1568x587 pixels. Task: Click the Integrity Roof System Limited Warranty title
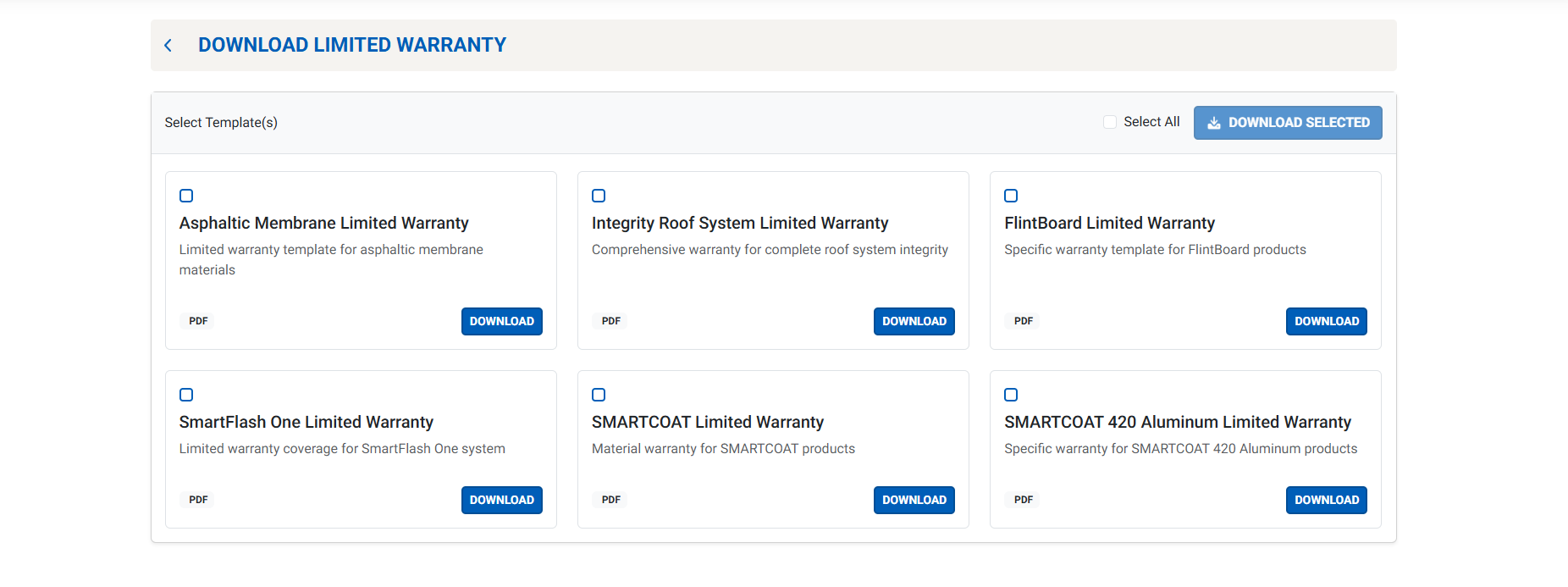(740, 223)
